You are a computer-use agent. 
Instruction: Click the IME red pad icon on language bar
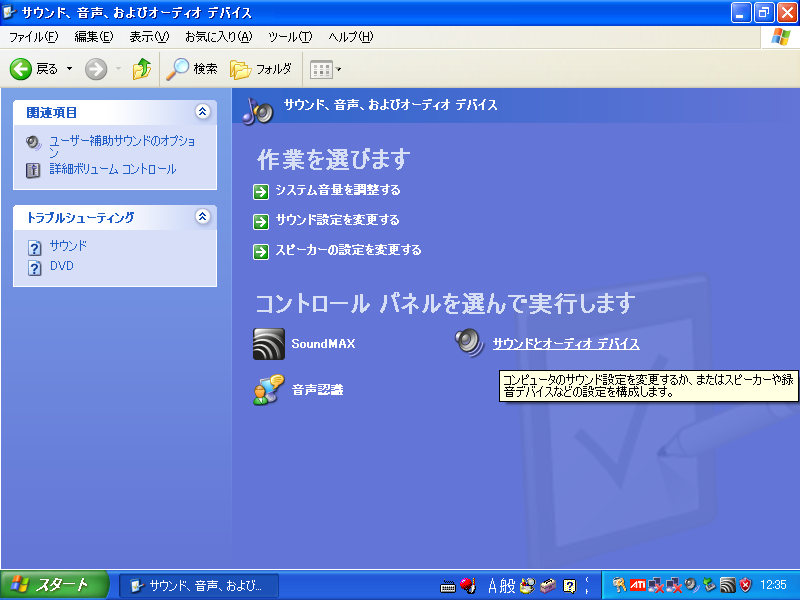click(x=468, y=585)
